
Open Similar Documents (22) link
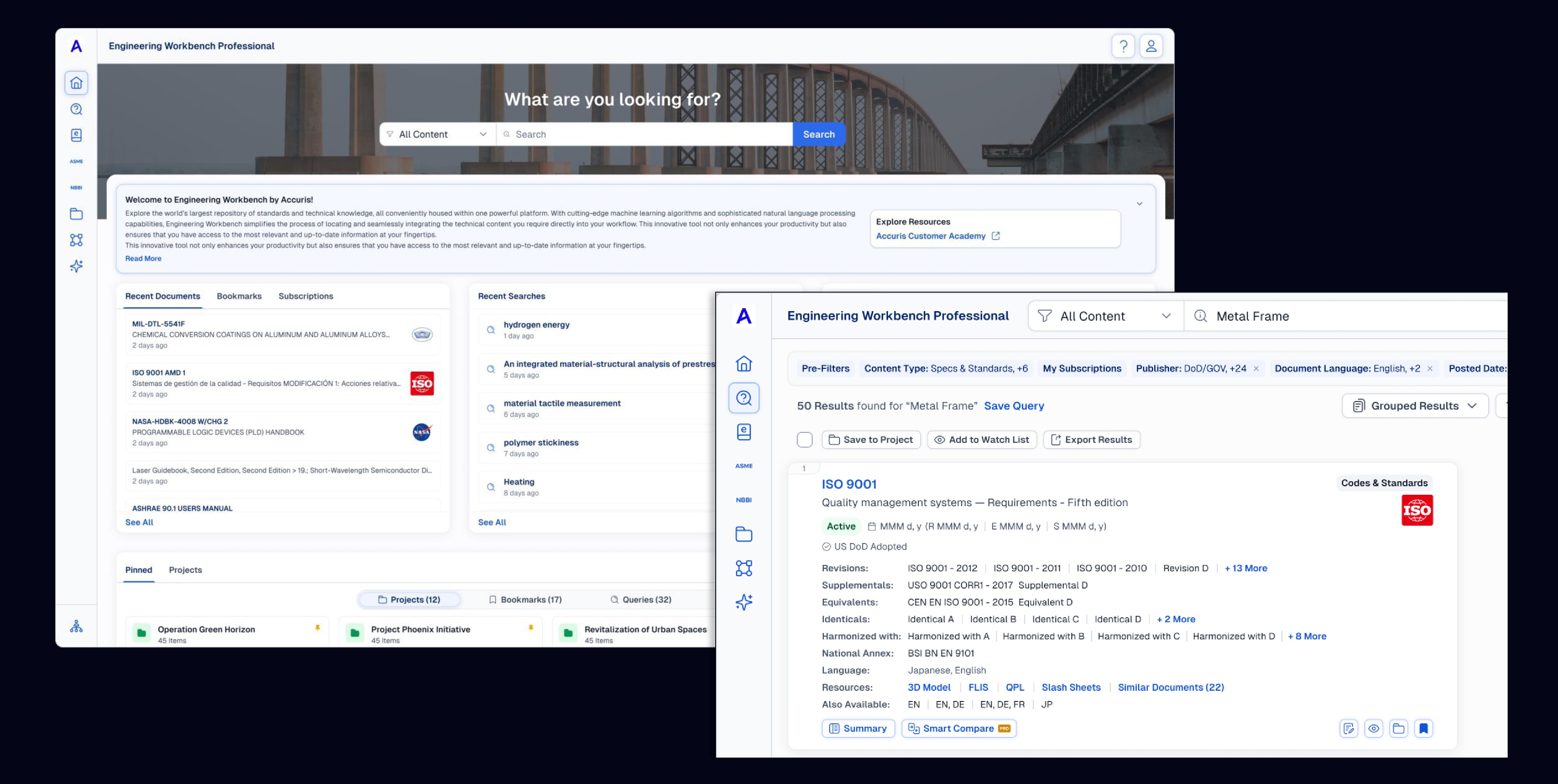[x=1171, y=687]
